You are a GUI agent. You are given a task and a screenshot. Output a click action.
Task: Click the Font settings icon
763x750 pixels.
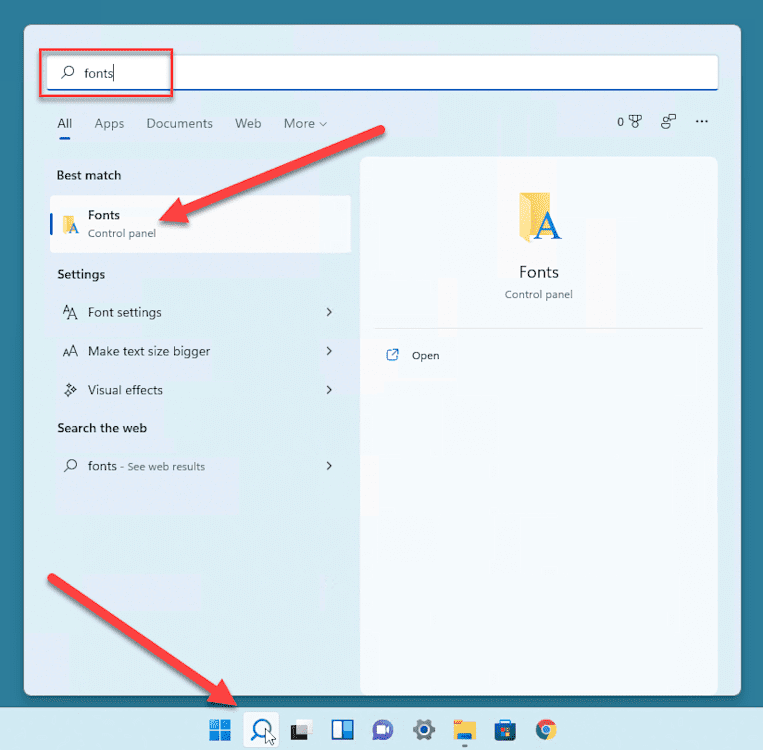(x=70, y=312)
